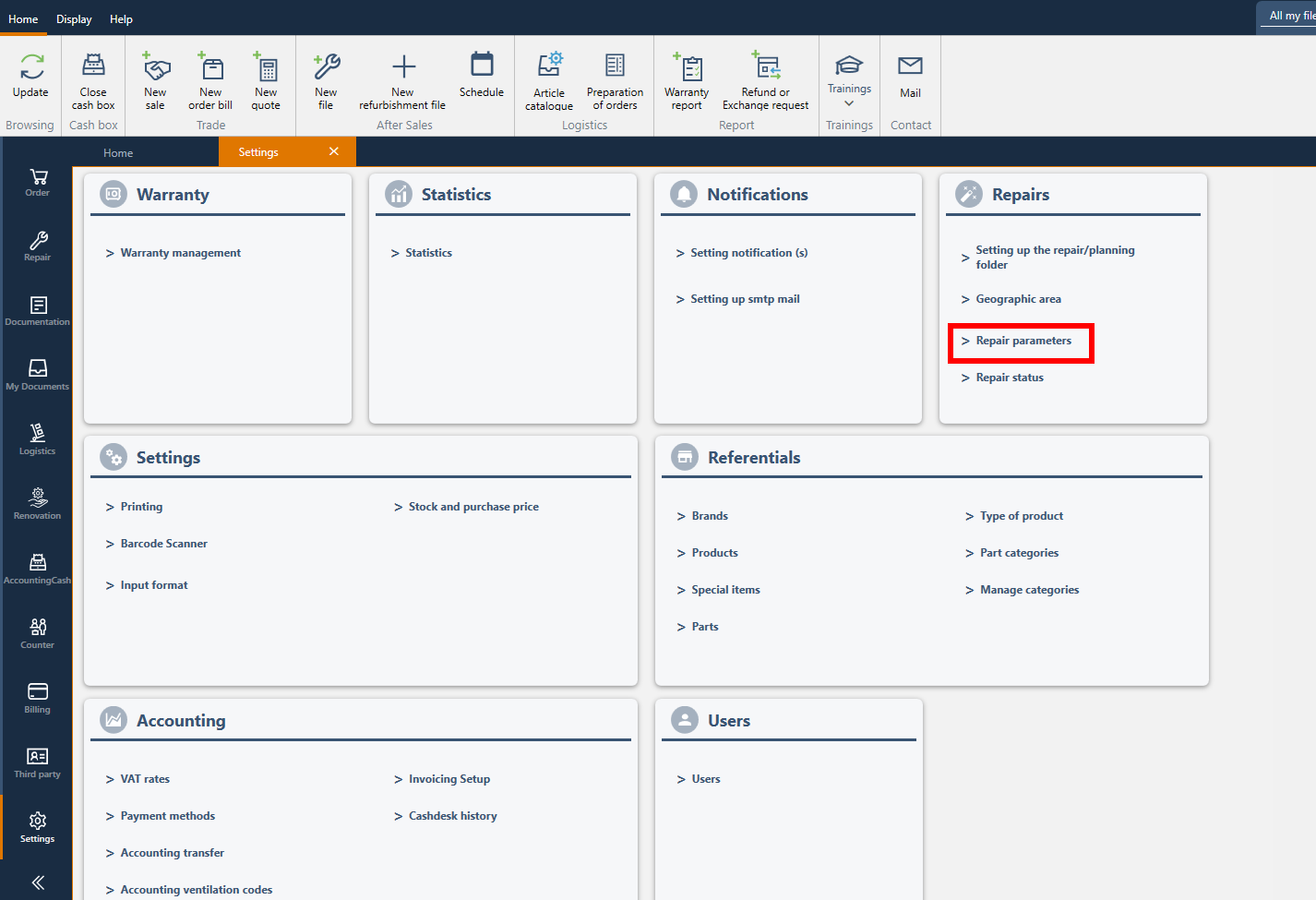1316x900 pixels.
Task: Click the Update refresh icon
Action: 31,66
